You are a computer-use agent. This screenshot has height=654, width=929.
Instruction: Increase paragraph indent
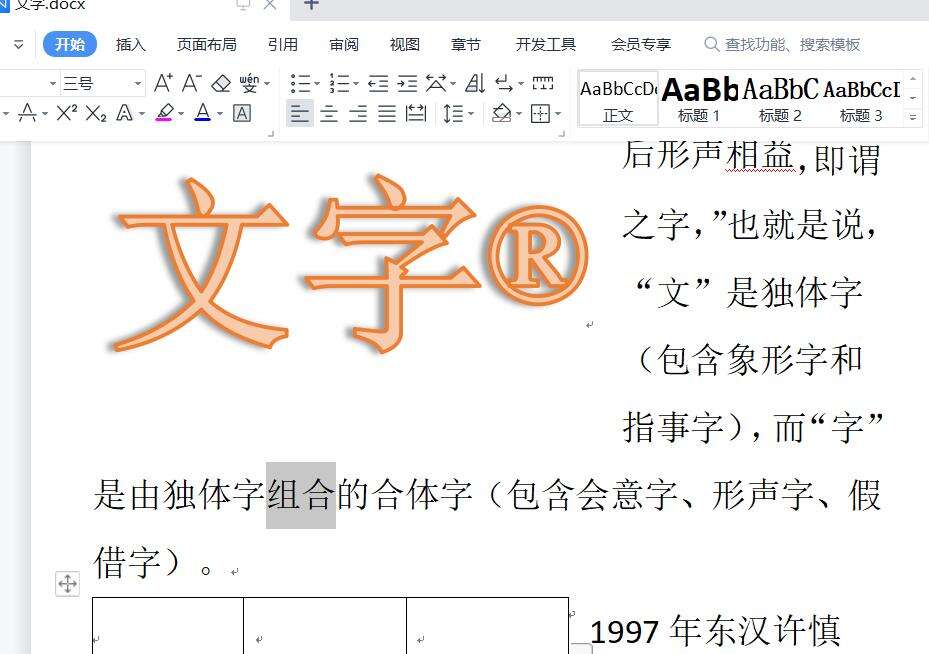pyautogui.click(x=407, y=84)
